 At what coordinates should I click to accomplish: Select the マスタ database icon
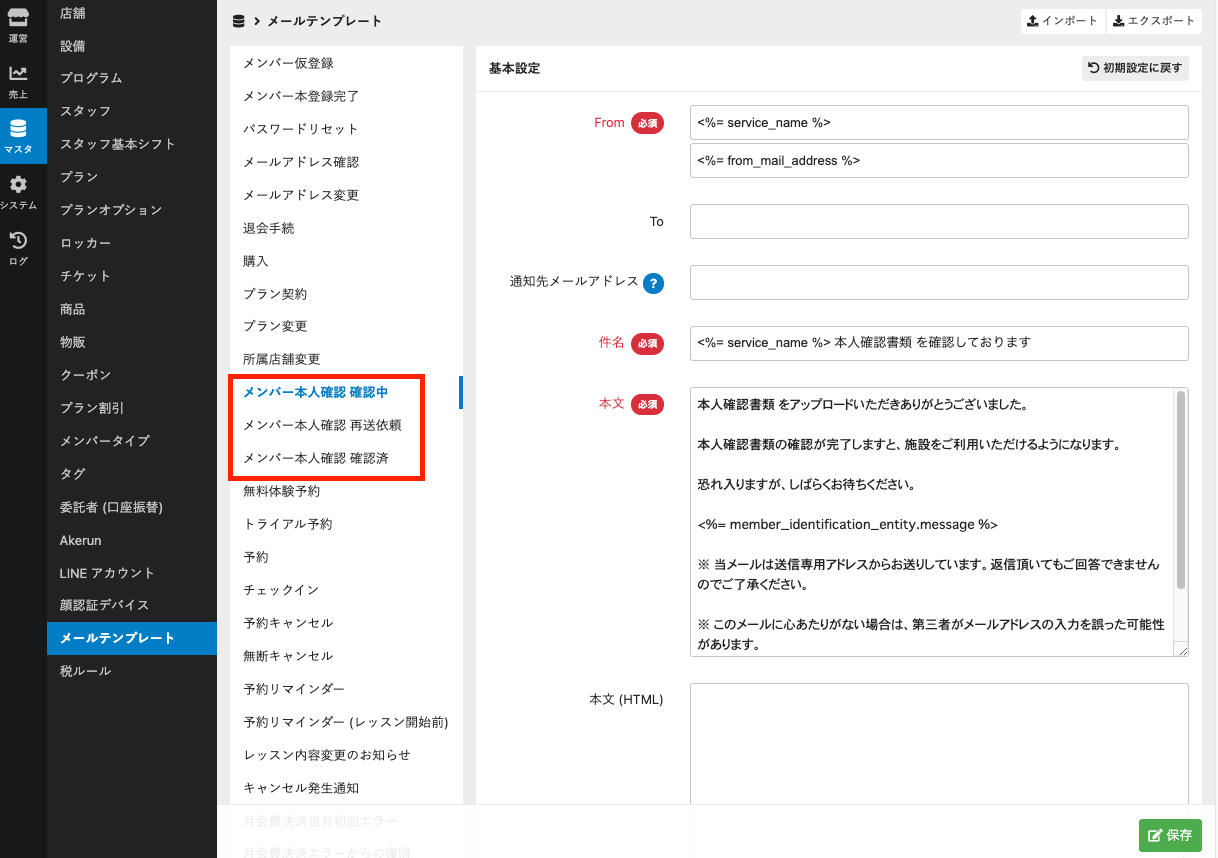pos(18,135)
